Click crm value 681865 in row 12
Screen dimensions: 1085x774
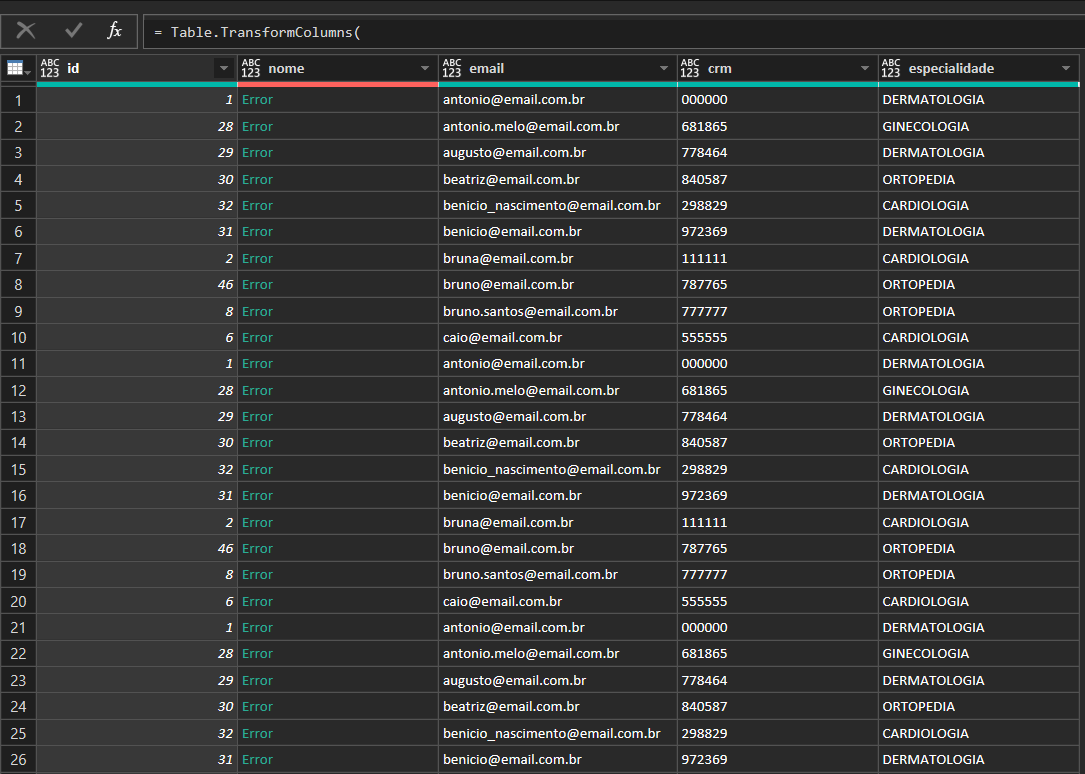click(x=704, y=391)
